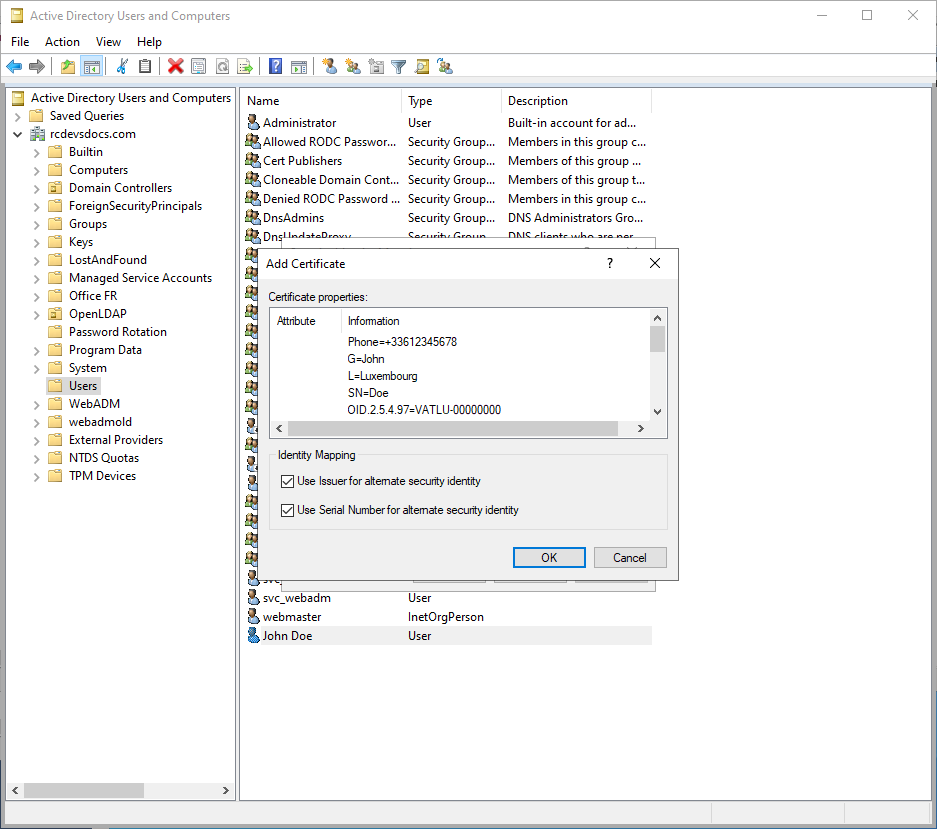Viewport: 937px width, 829px height.
Task: Expand the OpenLDAP node
Action: 36,315
